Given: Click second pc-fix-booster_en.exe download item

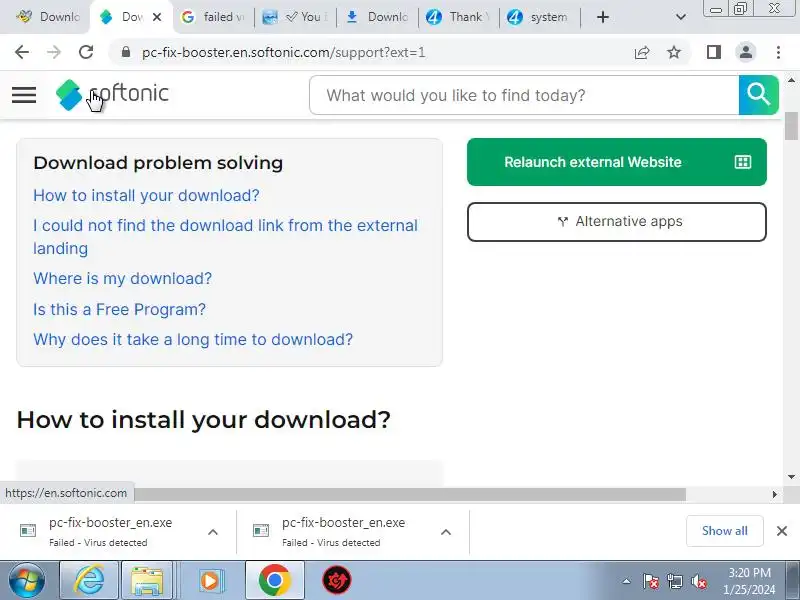Looking at the screenshot, I should (343, 531).
